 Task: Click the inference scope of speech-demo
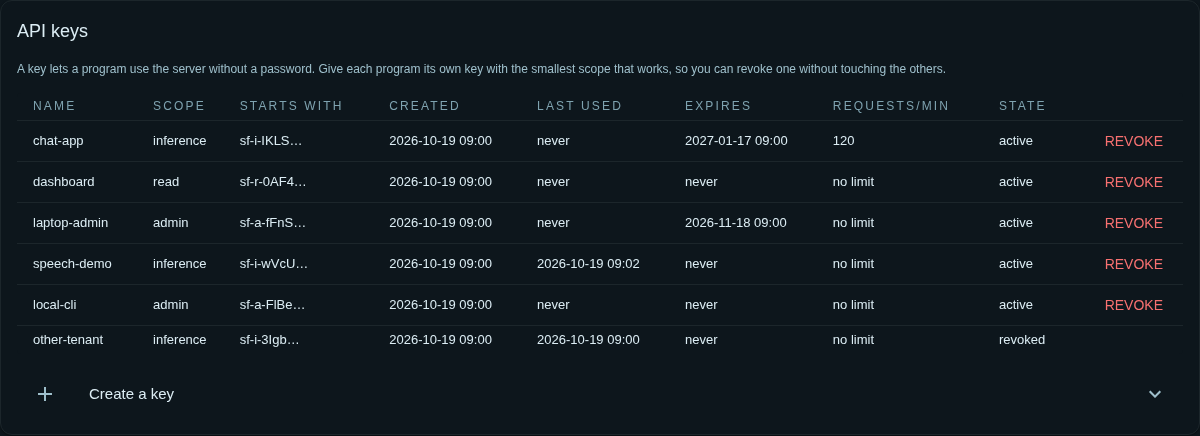pos(180,264)
